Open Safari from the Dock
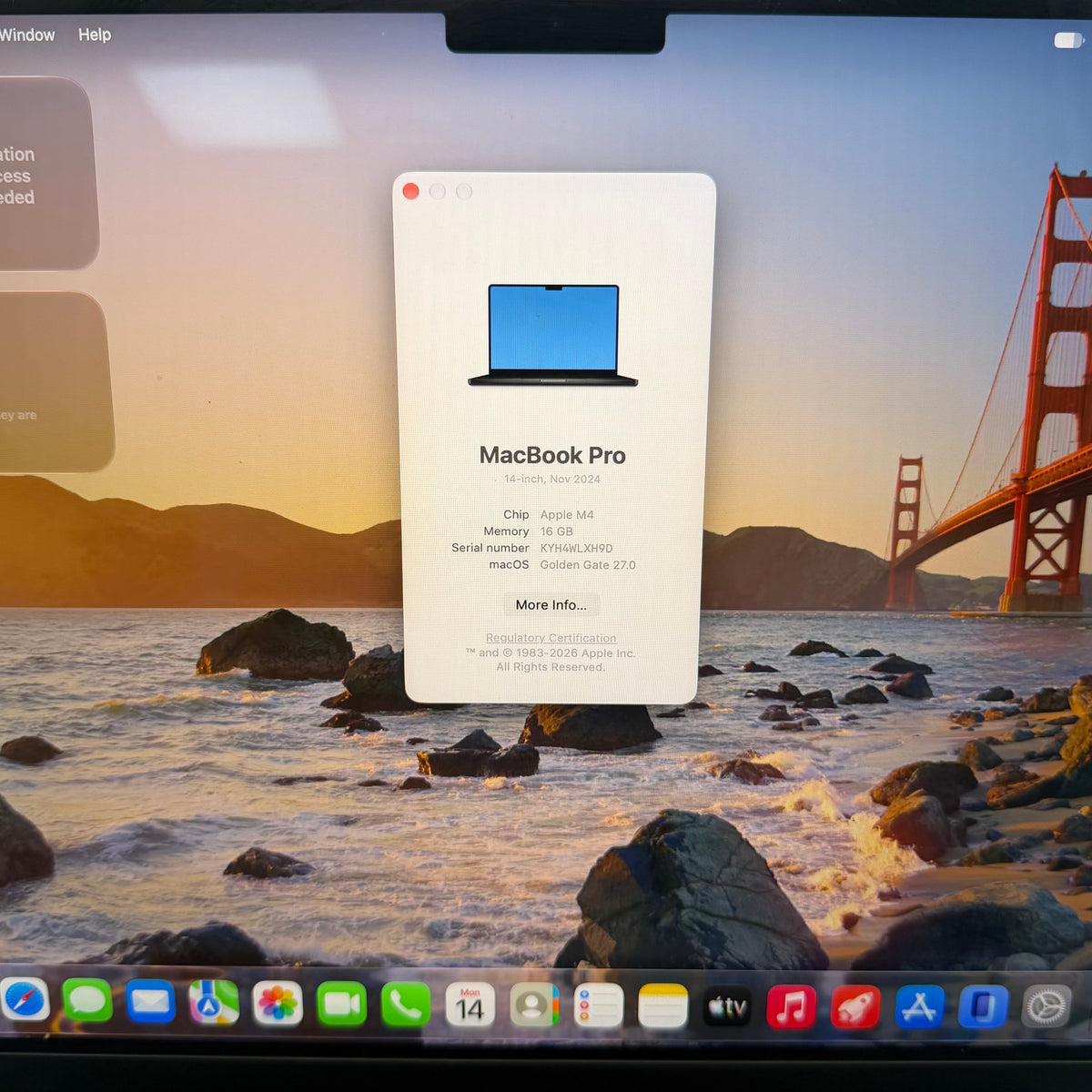 click(x=23, y=1001)
